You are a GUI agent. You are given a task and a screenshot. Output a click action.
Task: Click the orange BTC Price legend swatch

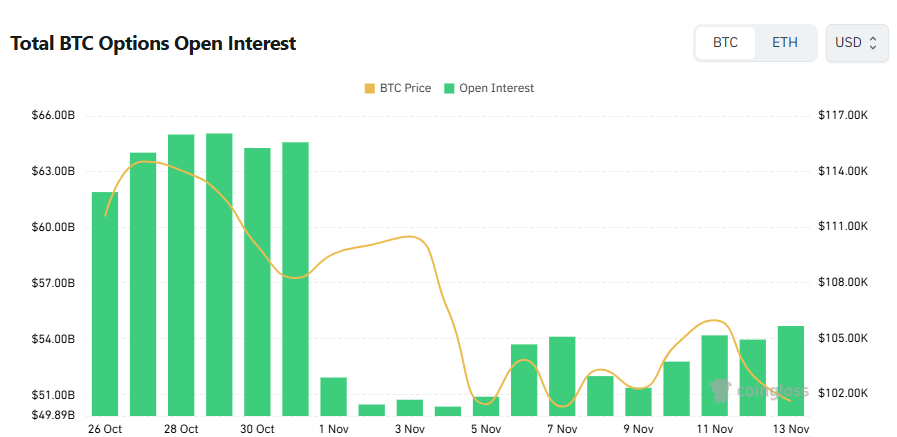(x=370, y=88)
